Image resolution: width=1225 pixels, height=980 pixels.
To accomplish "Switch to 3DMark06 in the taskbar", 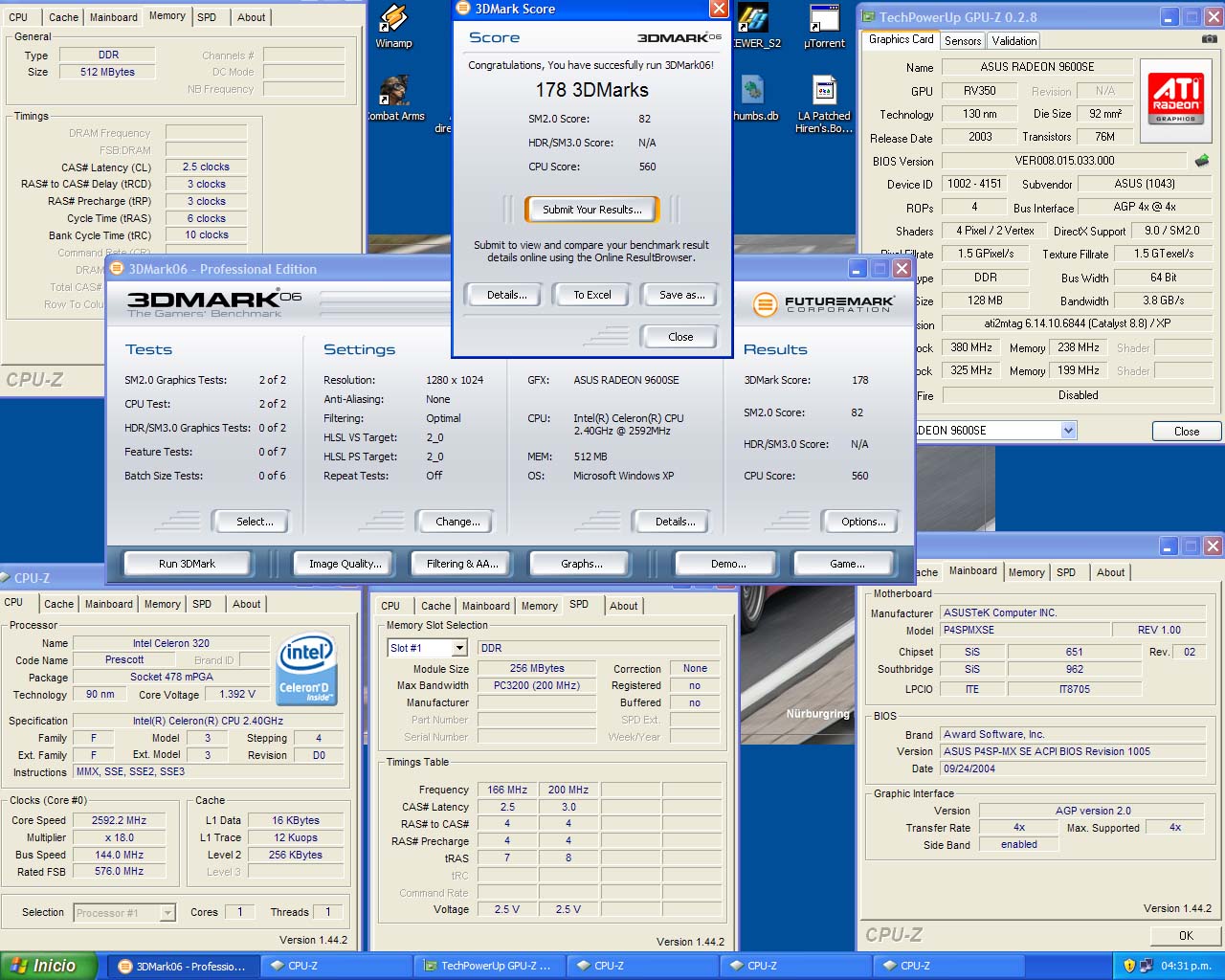I will click(x=182, y=966).
